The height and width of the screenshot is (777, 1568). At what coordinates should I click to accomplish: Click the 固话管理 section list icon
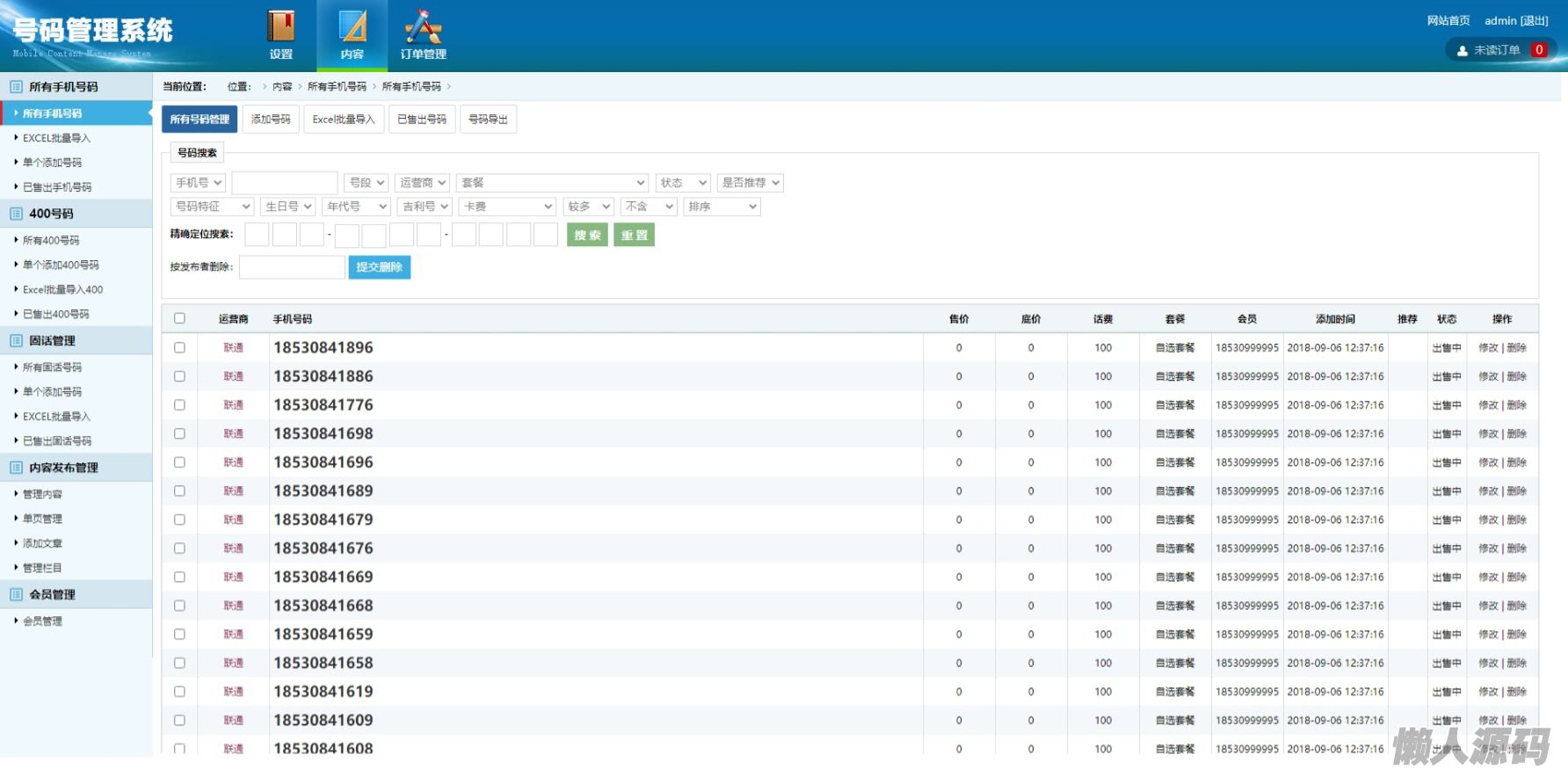pyautogui.click(x=16, y=341)
